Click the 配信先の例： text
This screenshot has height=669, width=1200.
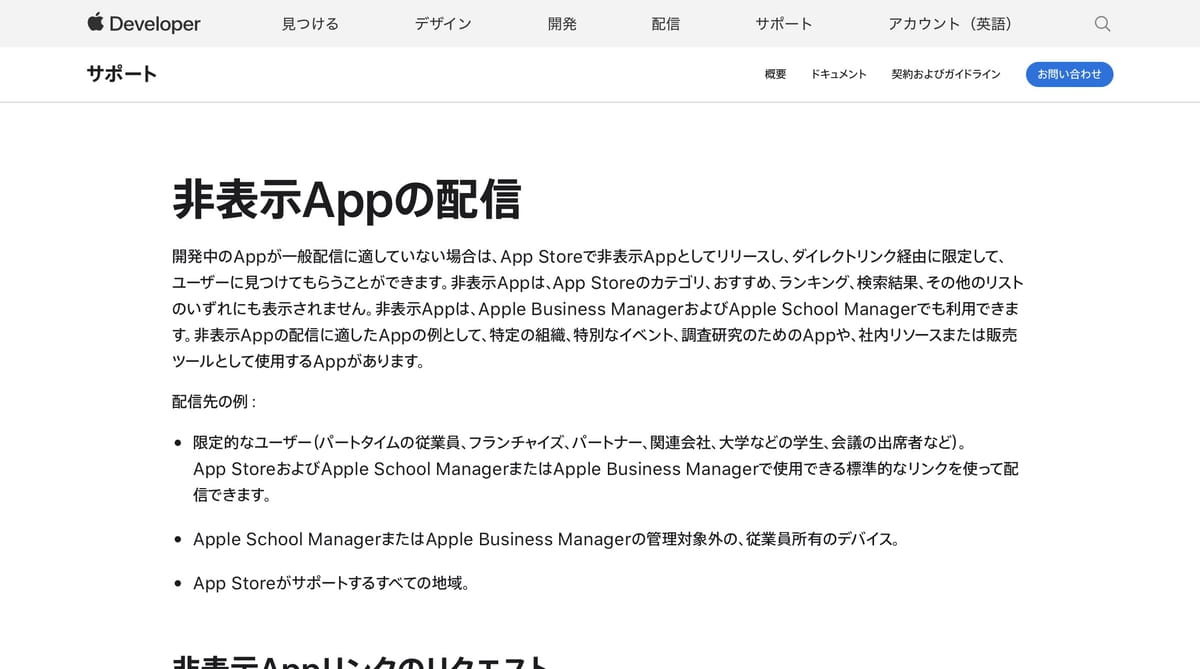pyautogui.click(x=214, y=402)
